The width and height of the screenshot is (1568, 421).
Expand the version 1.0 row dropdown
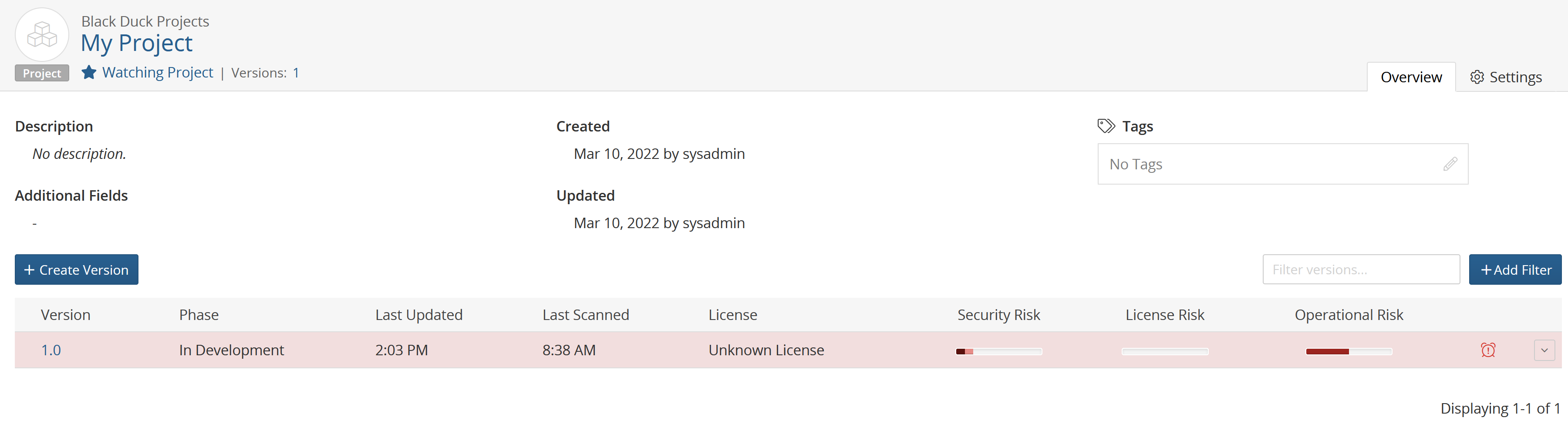pos(1544,350)
